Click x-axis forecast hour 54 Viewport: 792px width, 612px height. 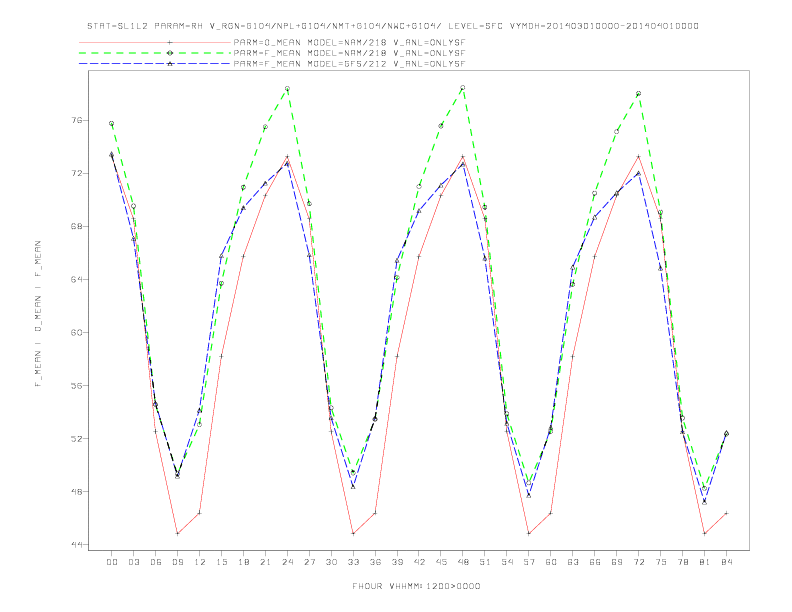click(507, 562)
